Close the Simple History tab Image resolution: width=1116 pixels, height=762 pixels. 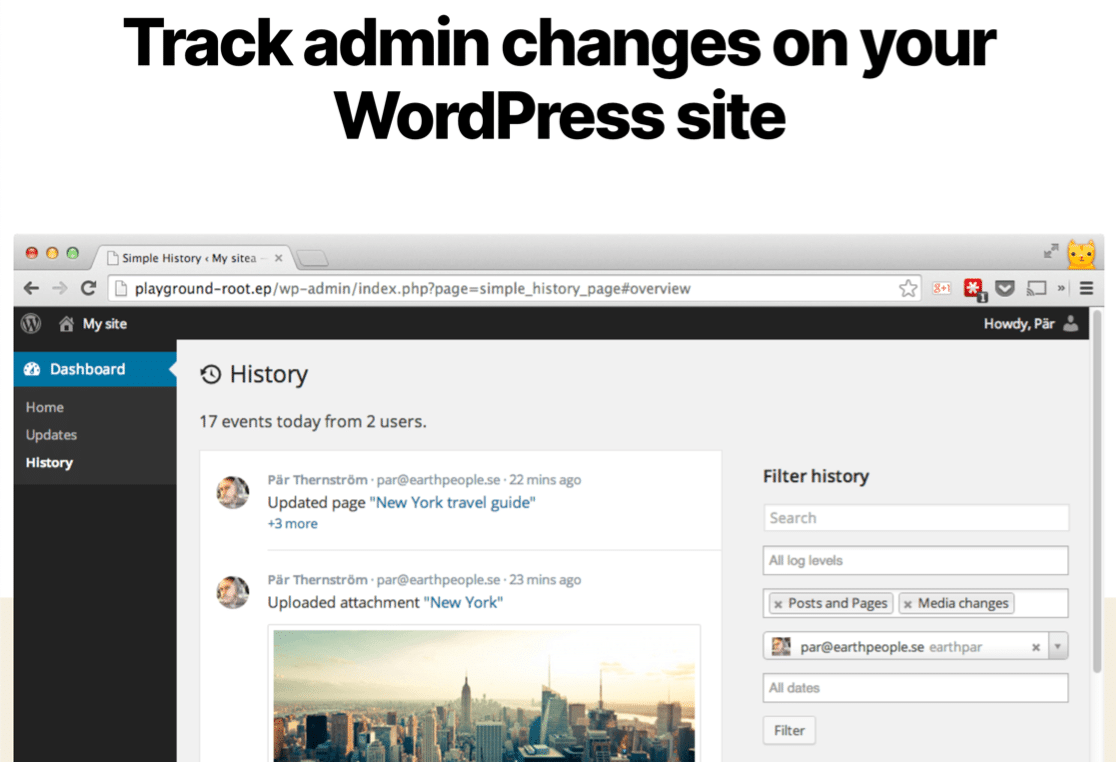tap(278, 258)
